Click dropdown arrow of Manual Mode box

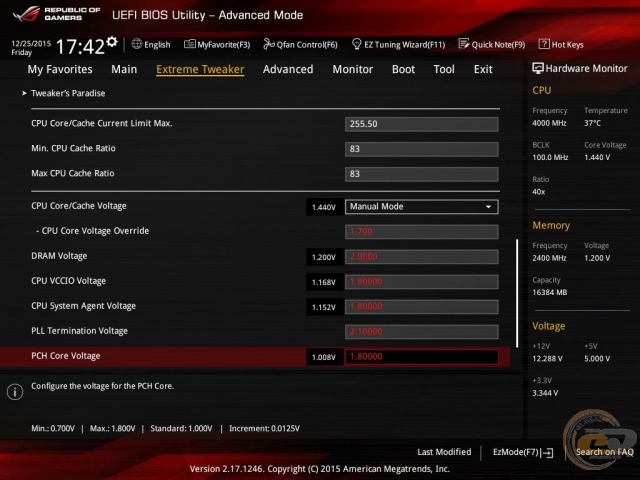488,207
